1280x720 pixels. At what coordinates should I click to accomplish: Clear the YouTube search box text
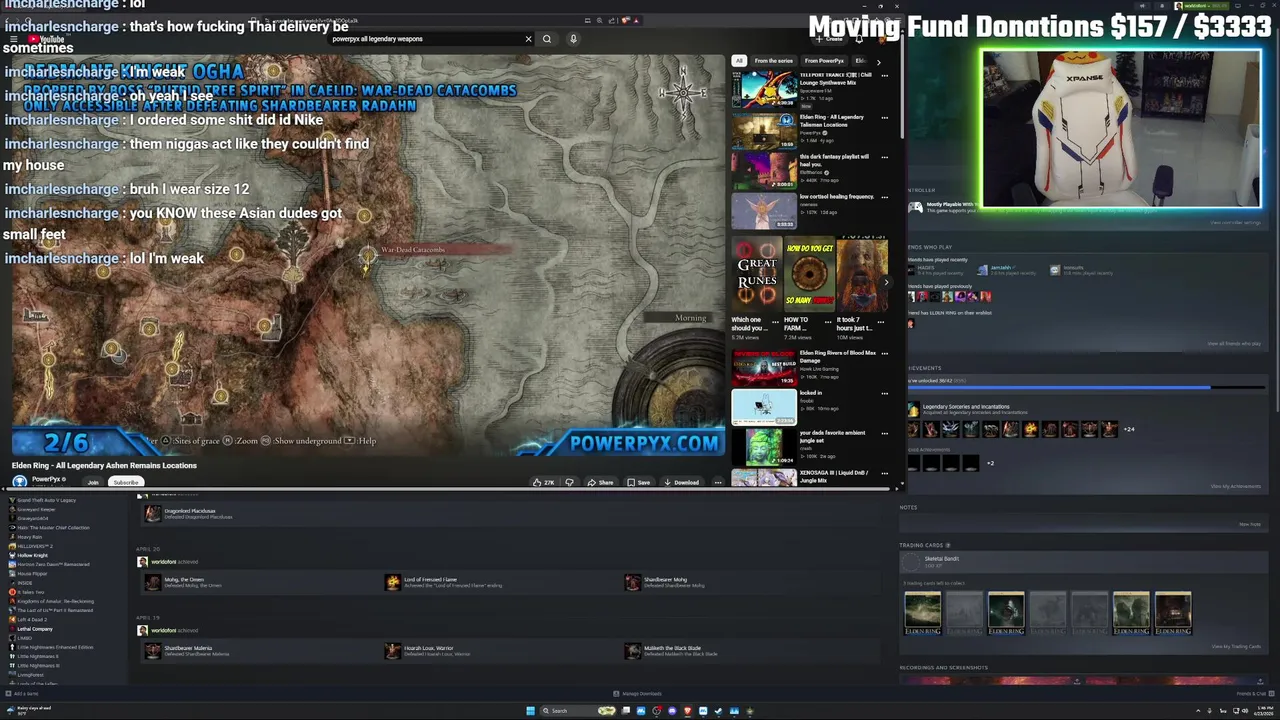point(528,39)
